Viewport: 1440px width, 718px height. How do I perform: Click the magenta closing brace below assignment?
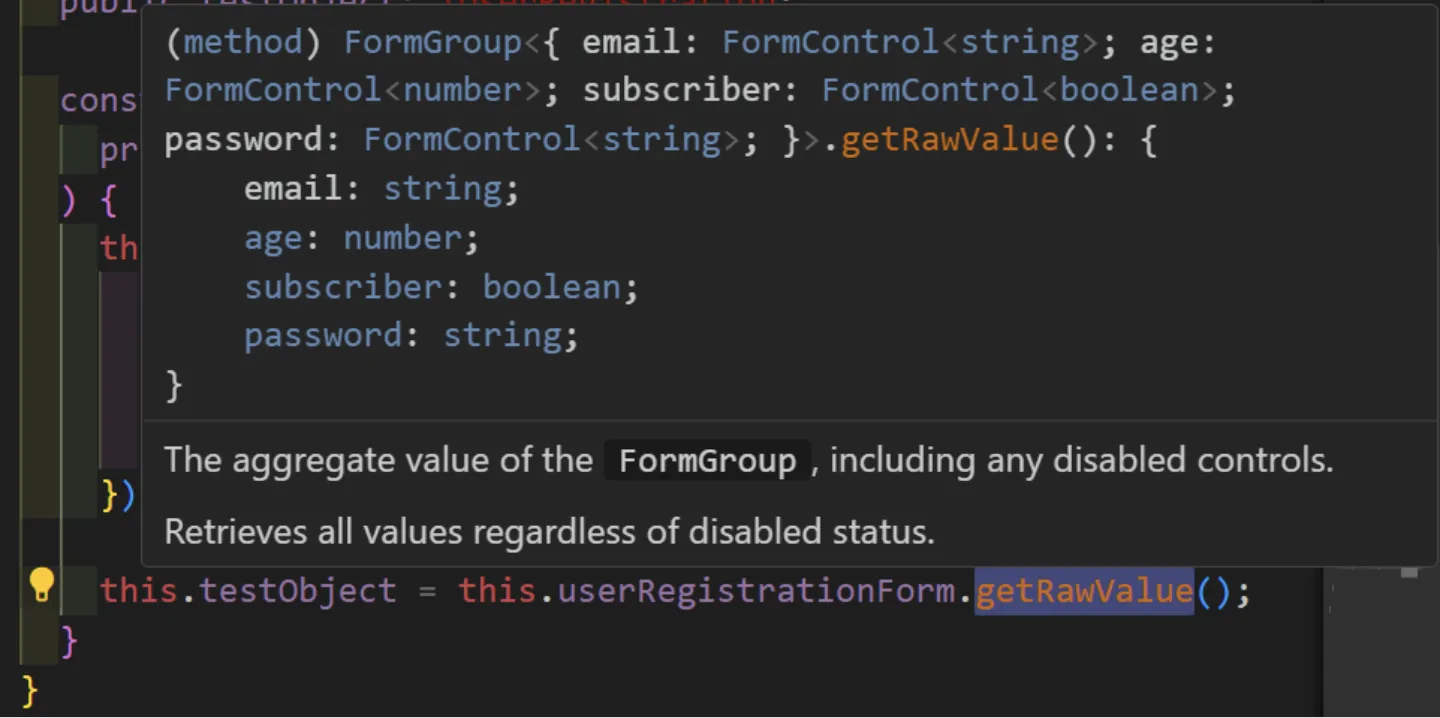pos(68,641)
